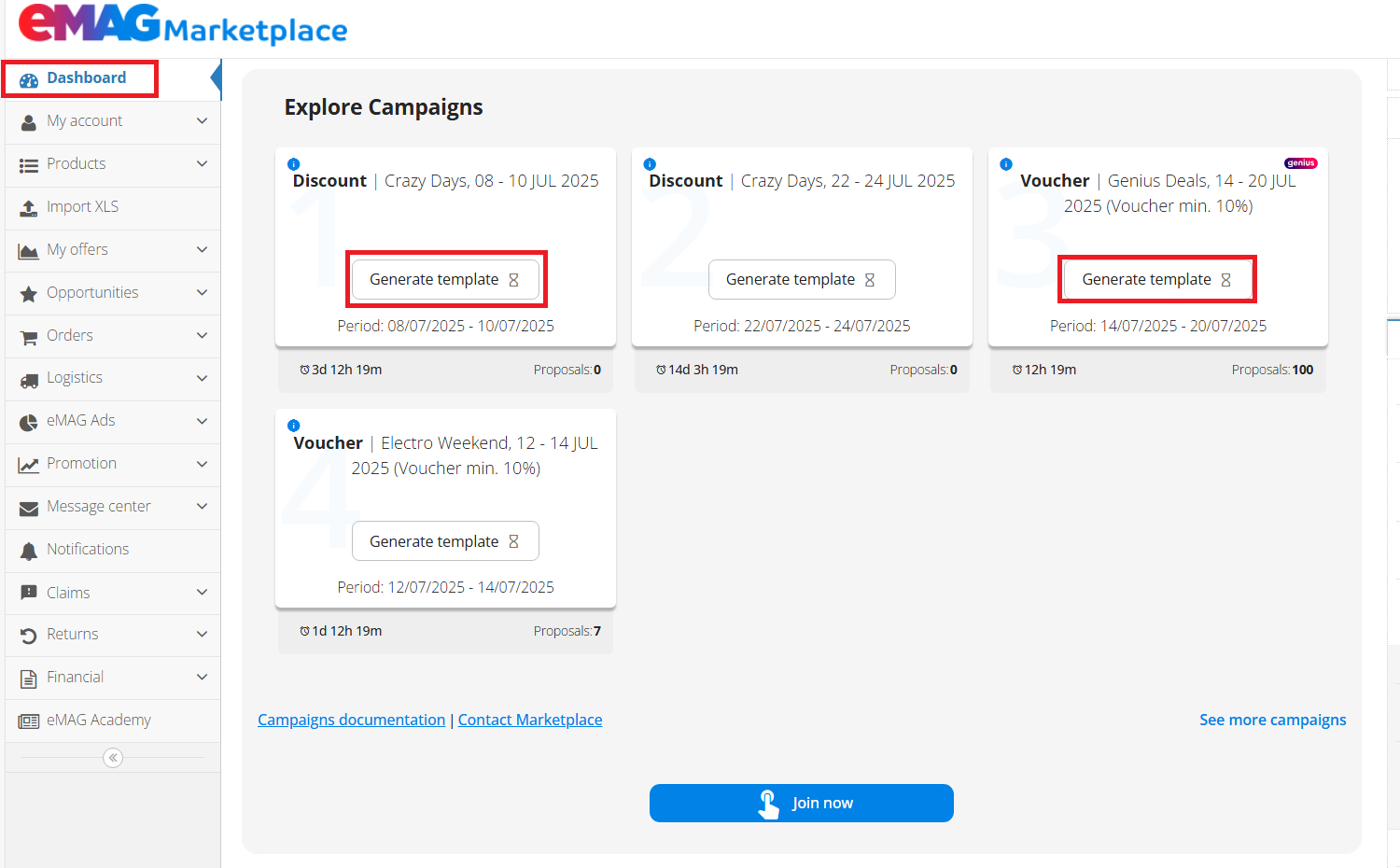Click the Opportunities star icon

tap(29, 294)
